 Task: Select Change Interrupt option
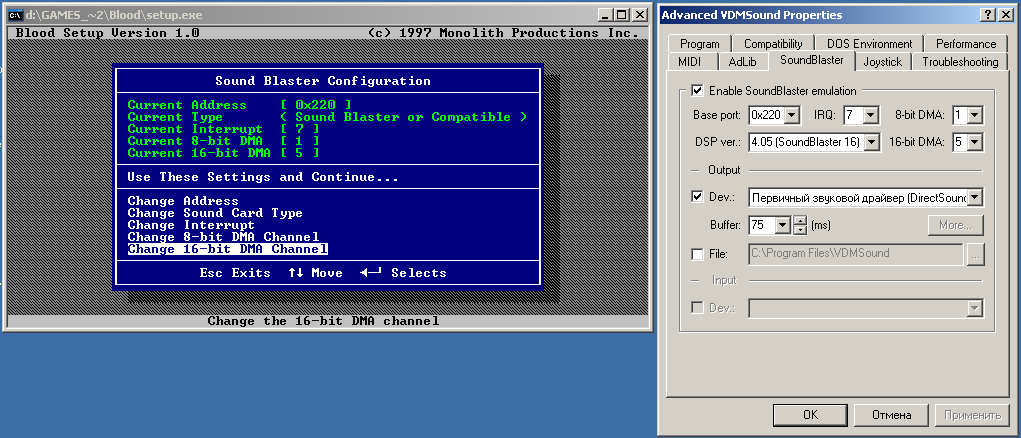(x=191, y=225)
